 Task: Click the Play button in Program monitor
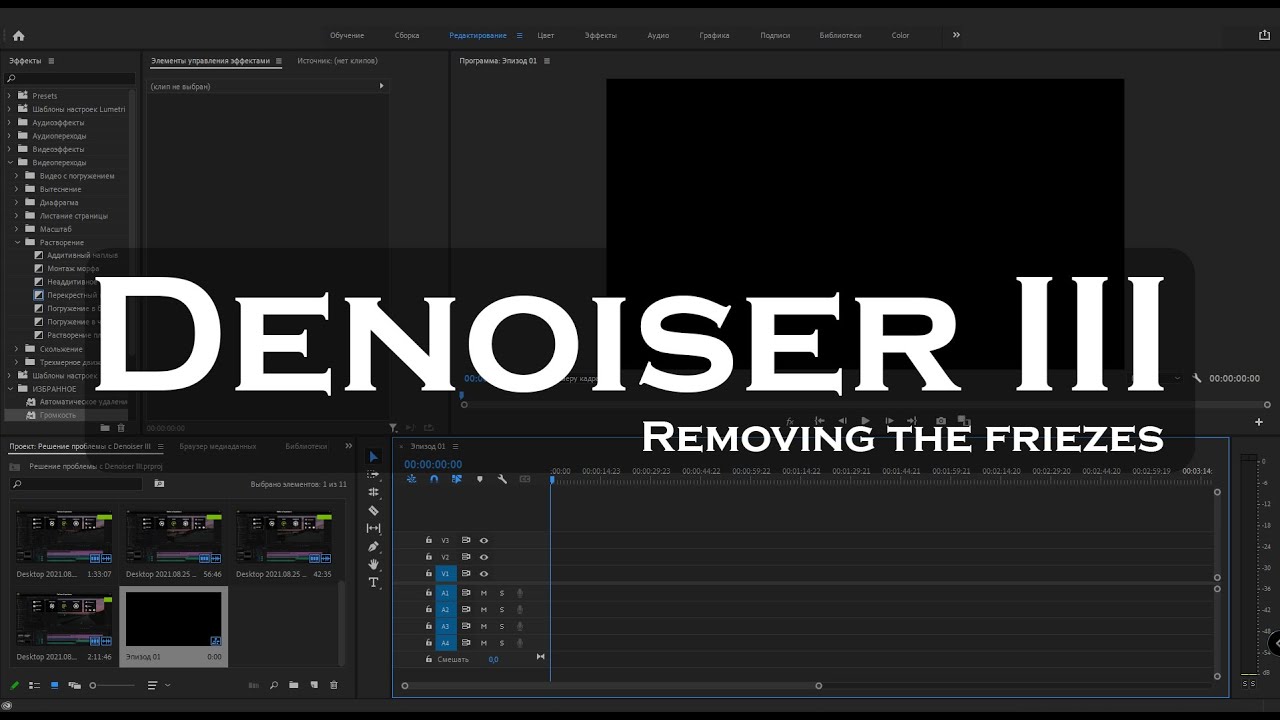pyautogui.click(x=865, y=421)
